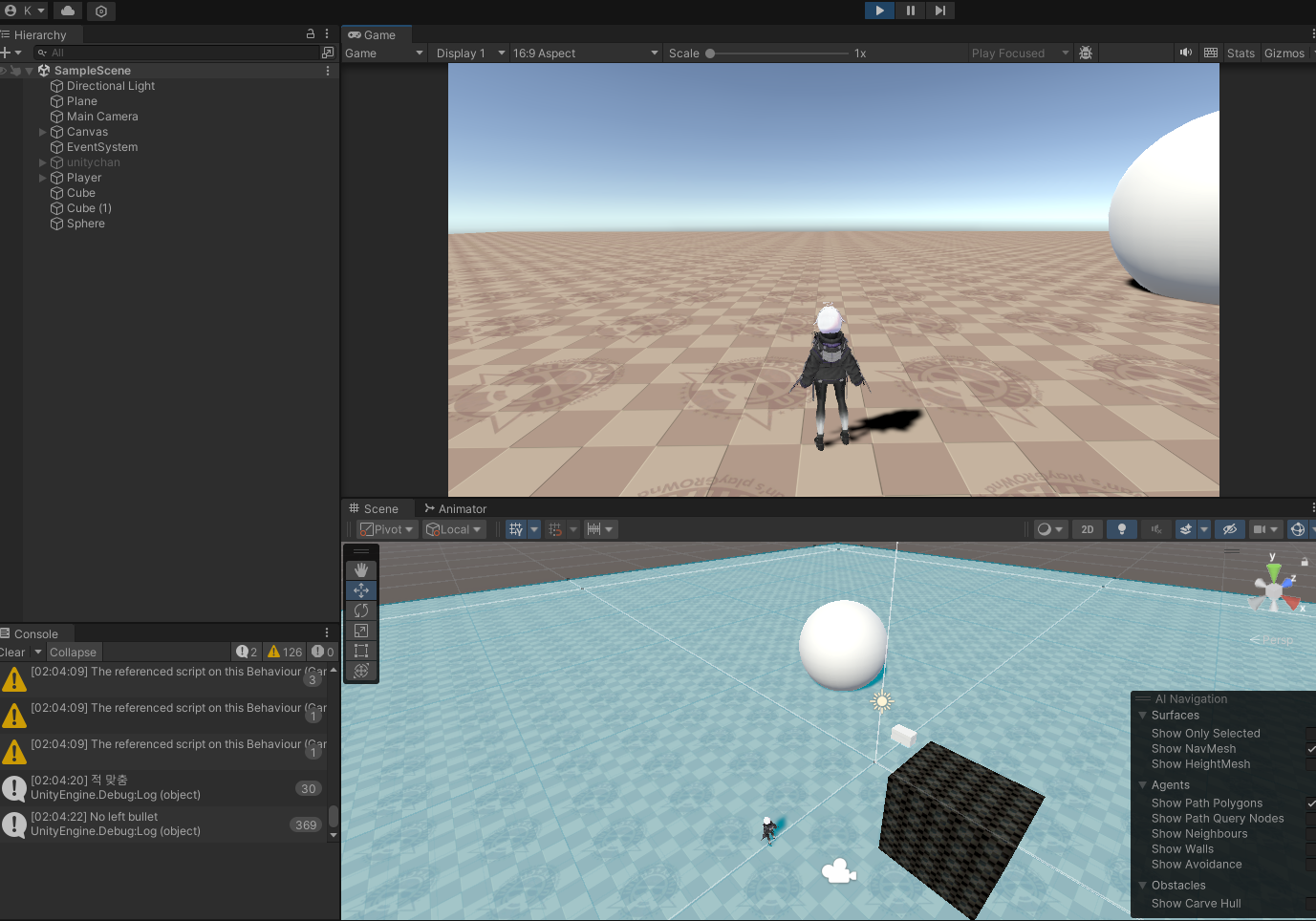Lock the Scene view gizmo rotation

(x=1305, y=562)
